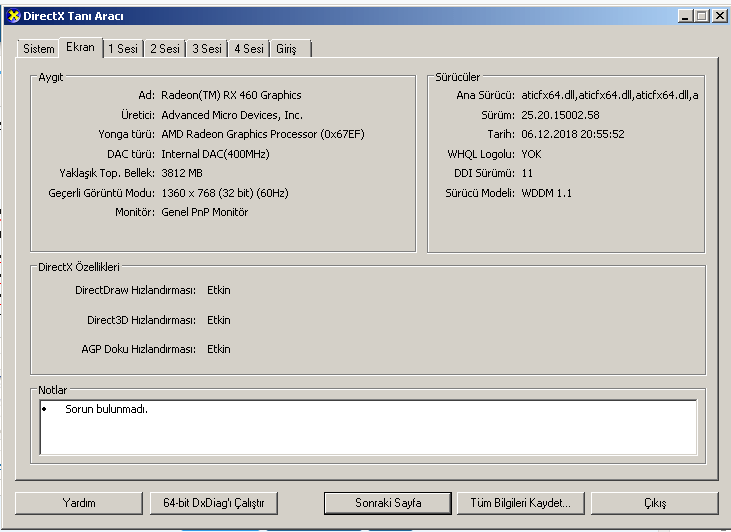The image size is (731, 532).
Task: Go to the 3 Sesi tab
Action: point(207,48)
